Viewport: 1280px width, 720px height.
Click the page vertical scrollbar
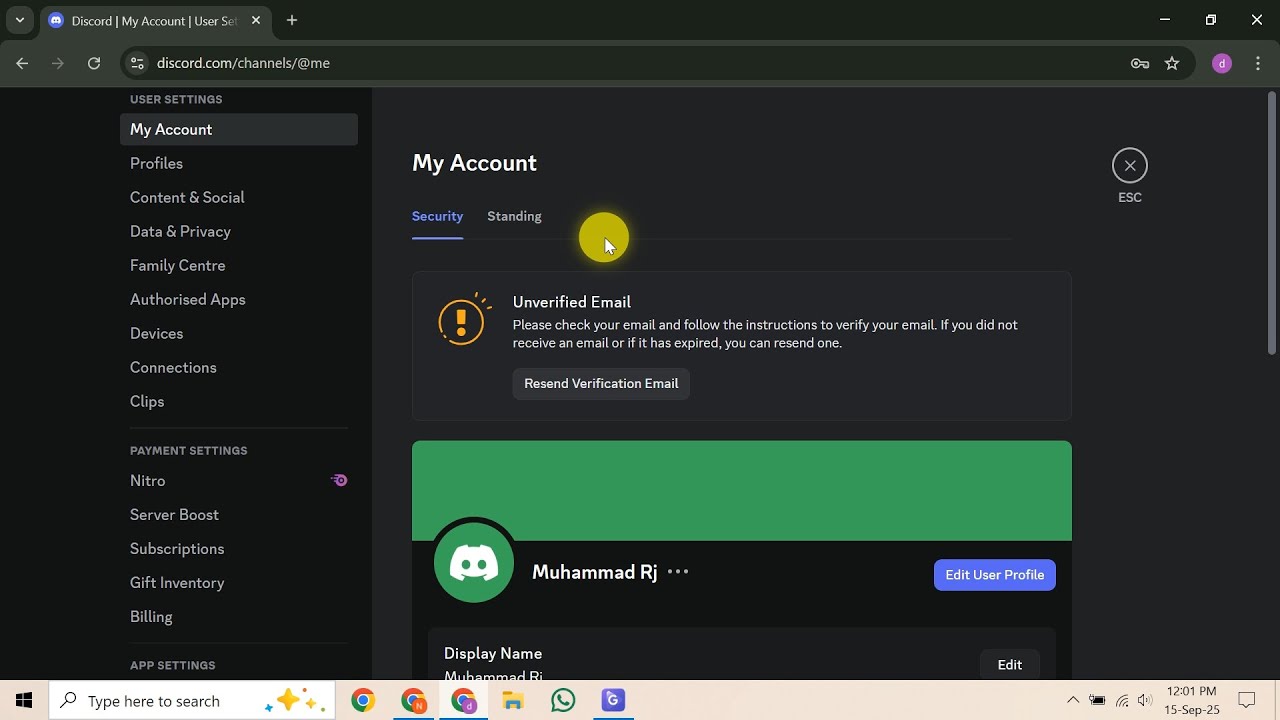[1272, 222]
